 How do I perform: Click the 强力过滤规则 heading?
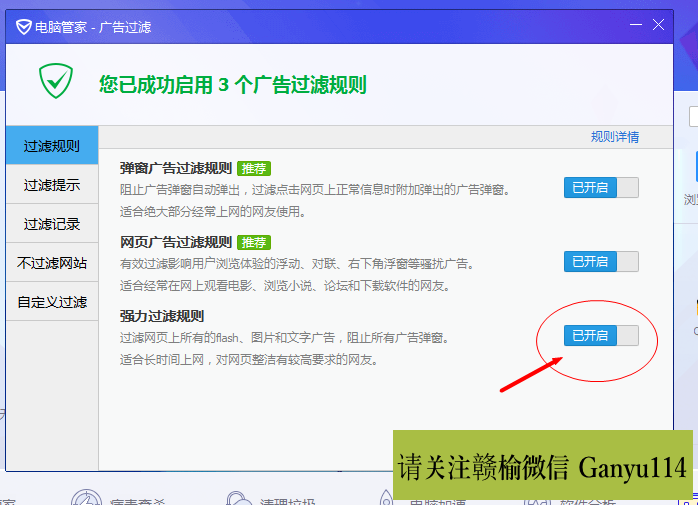[162, 316]
